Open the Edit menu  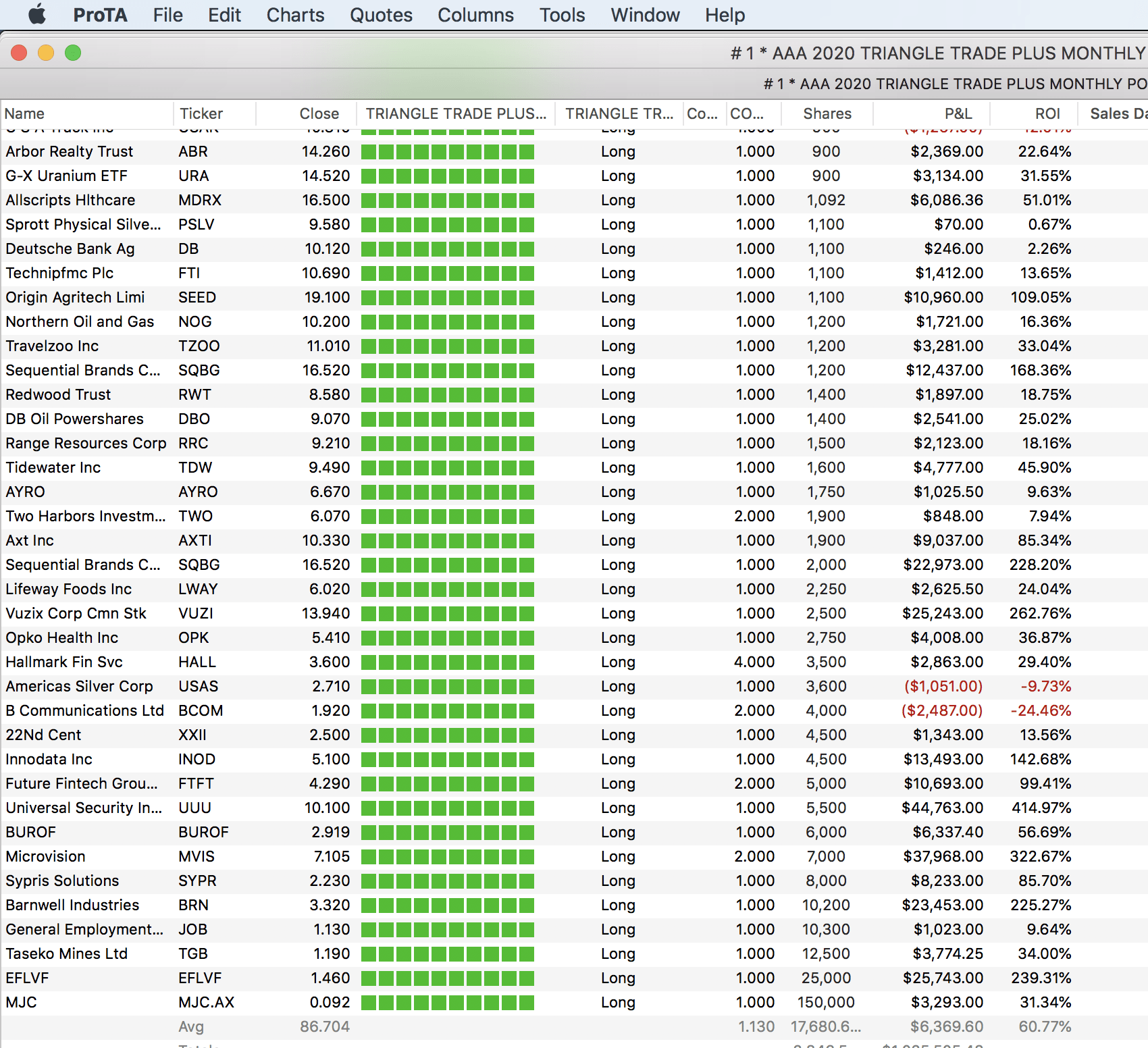[x=224, y=15]
